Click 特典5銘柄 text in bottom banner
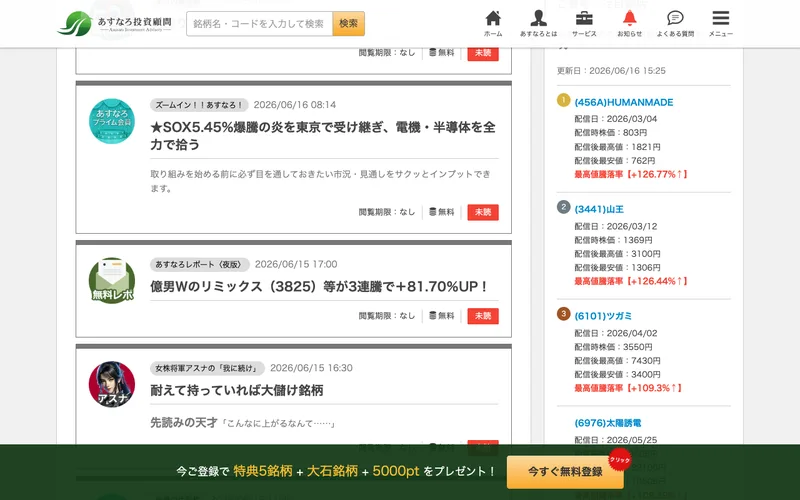 coord(263,471)
